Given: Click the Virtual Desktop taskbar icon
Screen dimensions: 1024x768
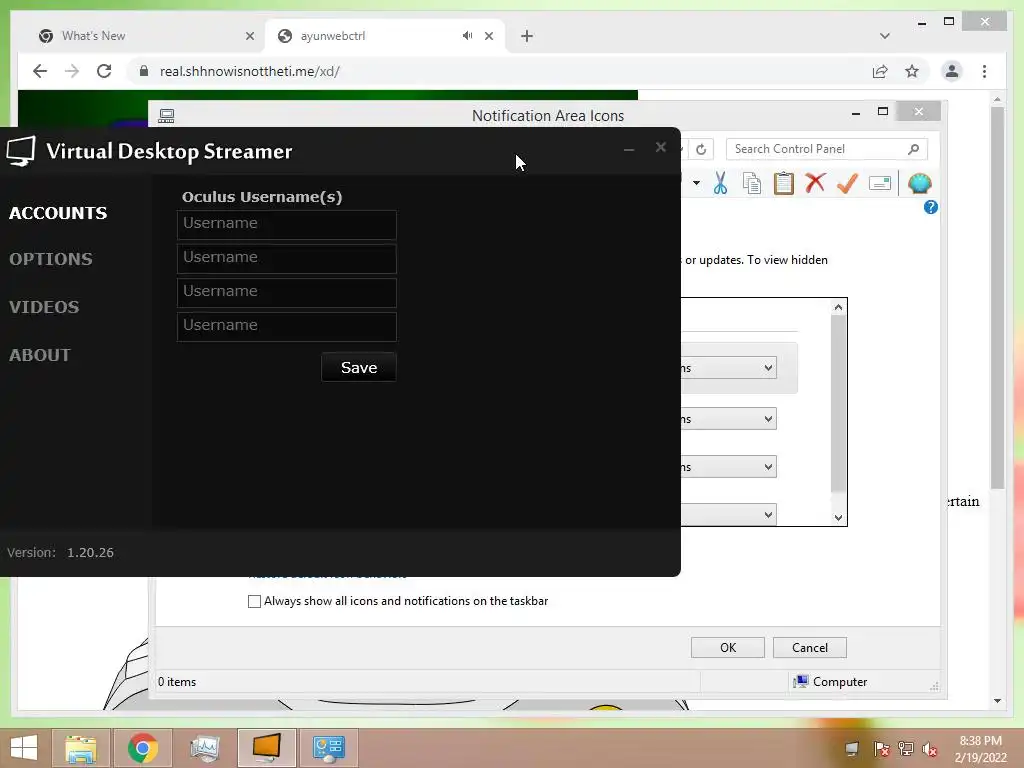Looking at the screenshot, I should coord(266,748).
